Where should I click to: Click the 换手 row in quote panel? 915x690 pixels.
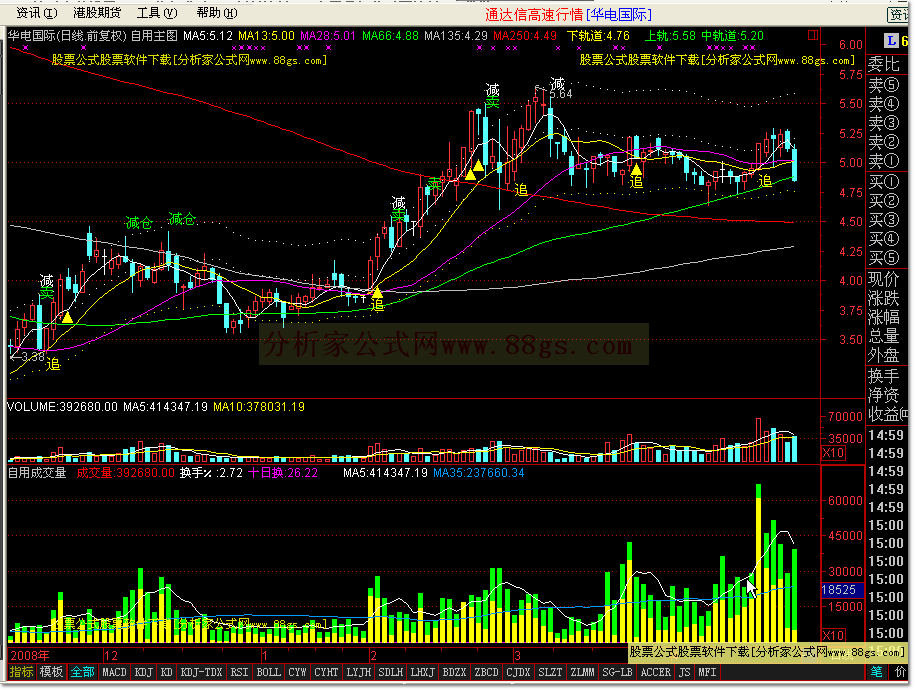tap(884, 375)
